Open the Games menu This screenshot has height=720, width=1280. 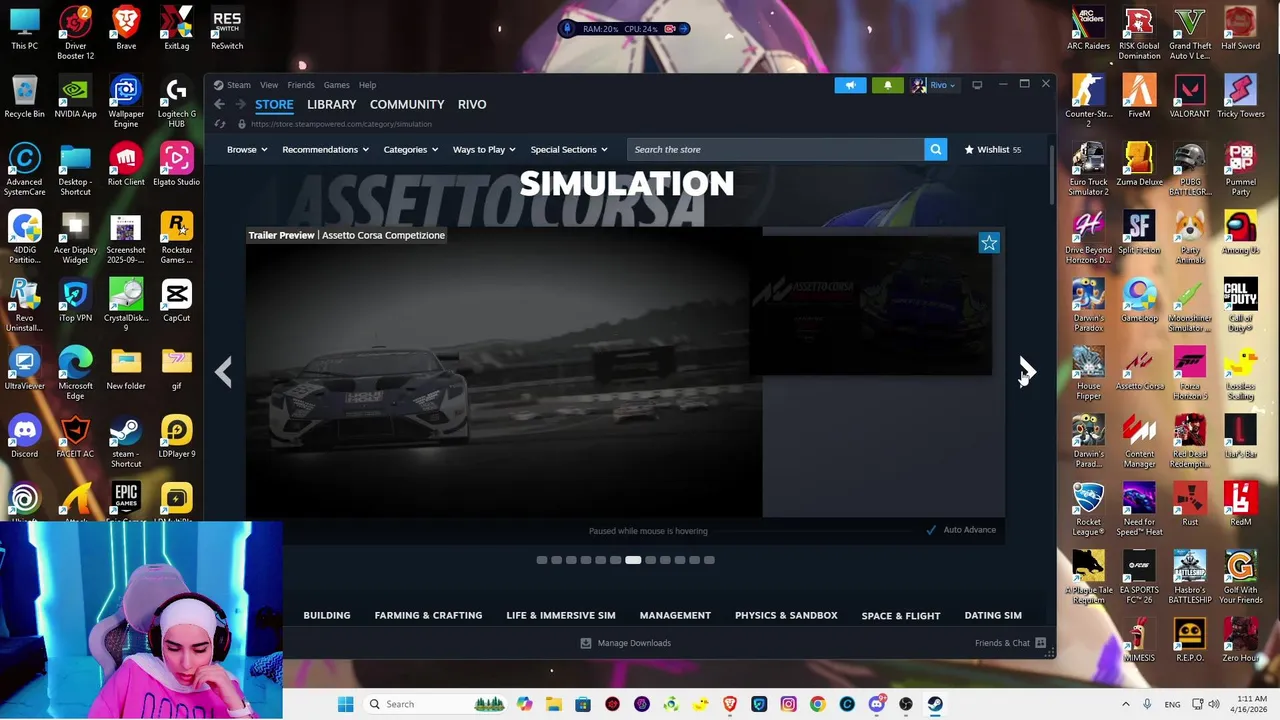coord(336,85)
